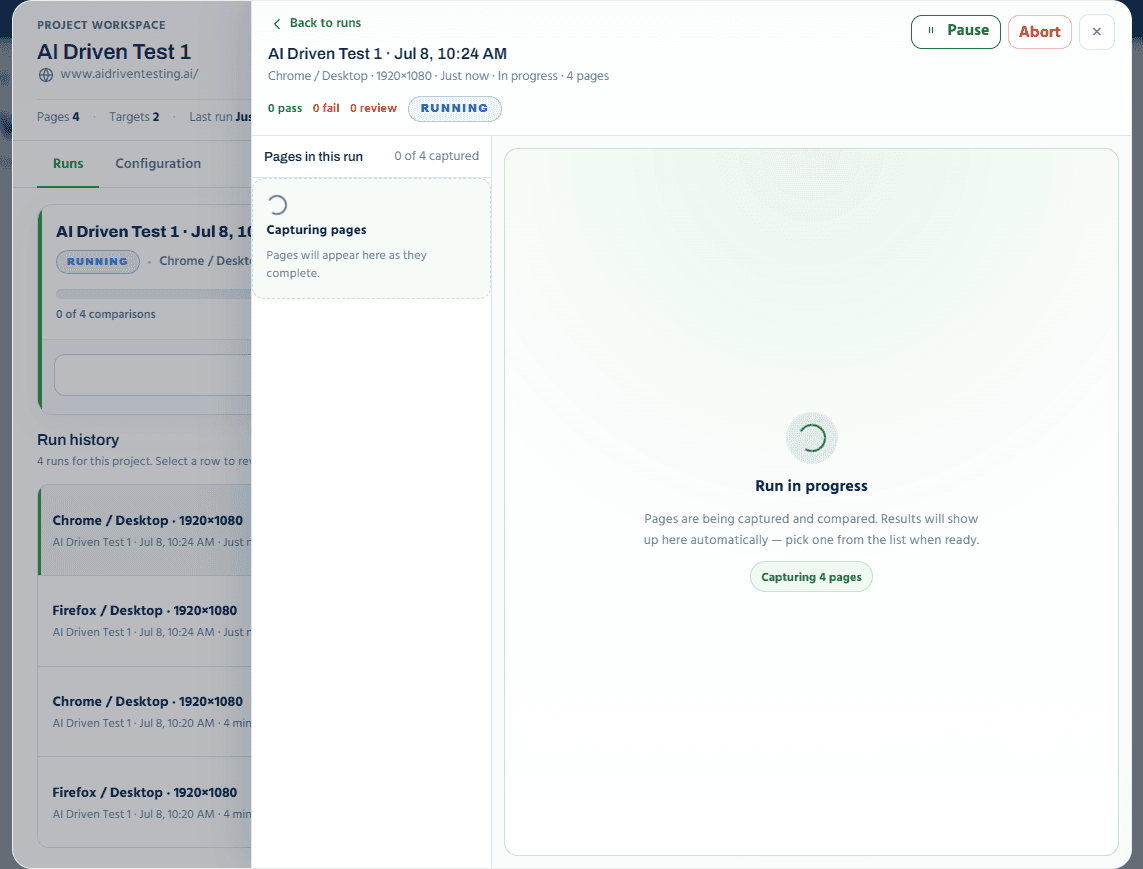This screenshot has width=1143, height=869.
Task: Click the RUNNING badge on the run card
Action: click(x=98, y=262)
